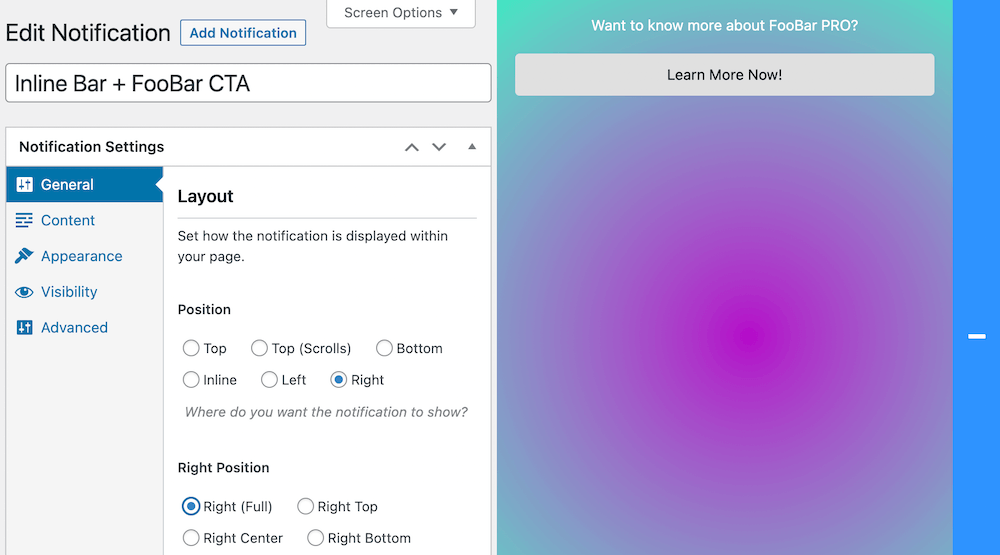Click the Notification Settings panel heading
The width and height of the screenshot is (1000, 555).
(x=91, y=147)
